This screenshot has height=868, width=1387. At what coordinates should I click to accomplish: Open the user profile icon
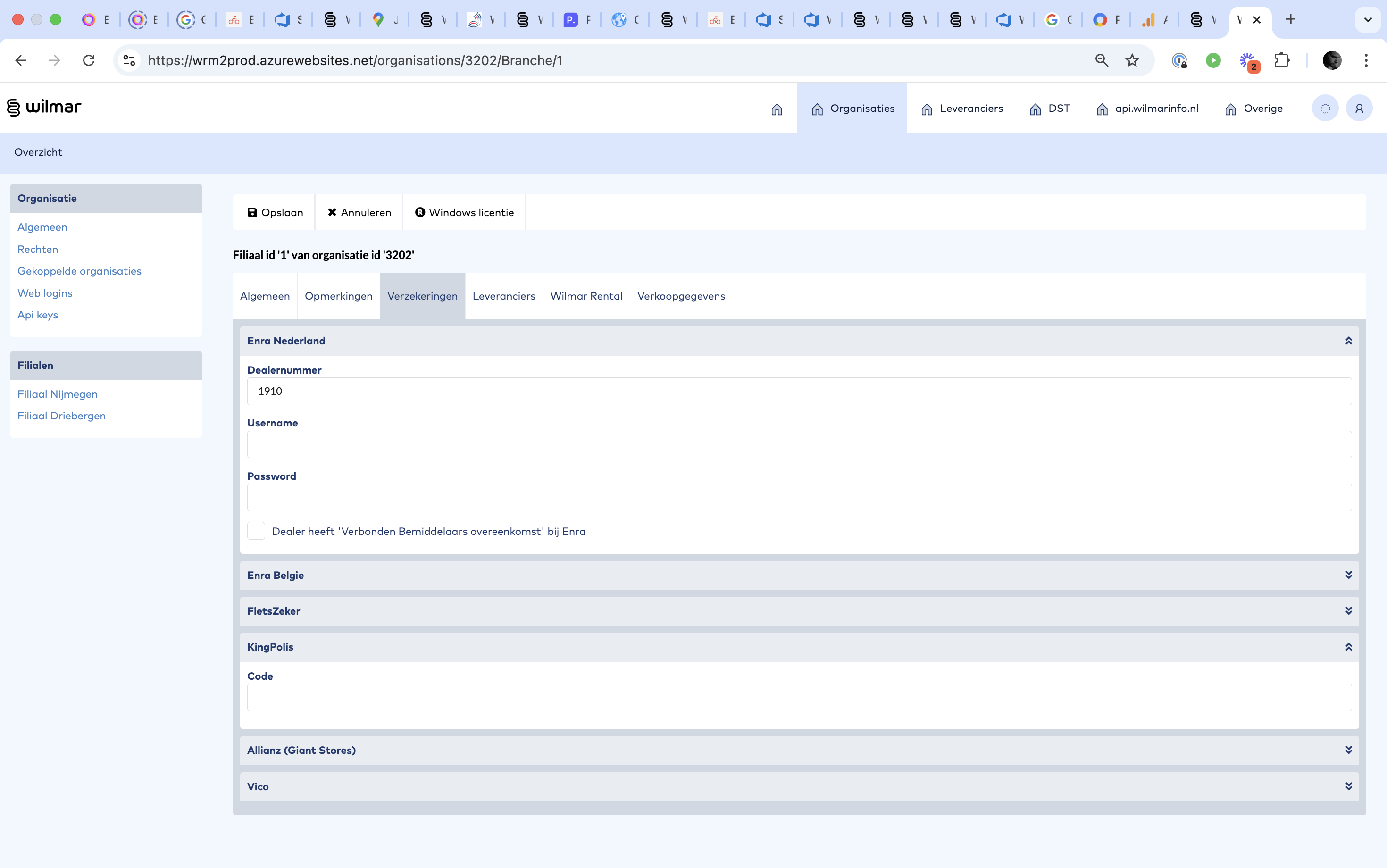point(1359,108)
